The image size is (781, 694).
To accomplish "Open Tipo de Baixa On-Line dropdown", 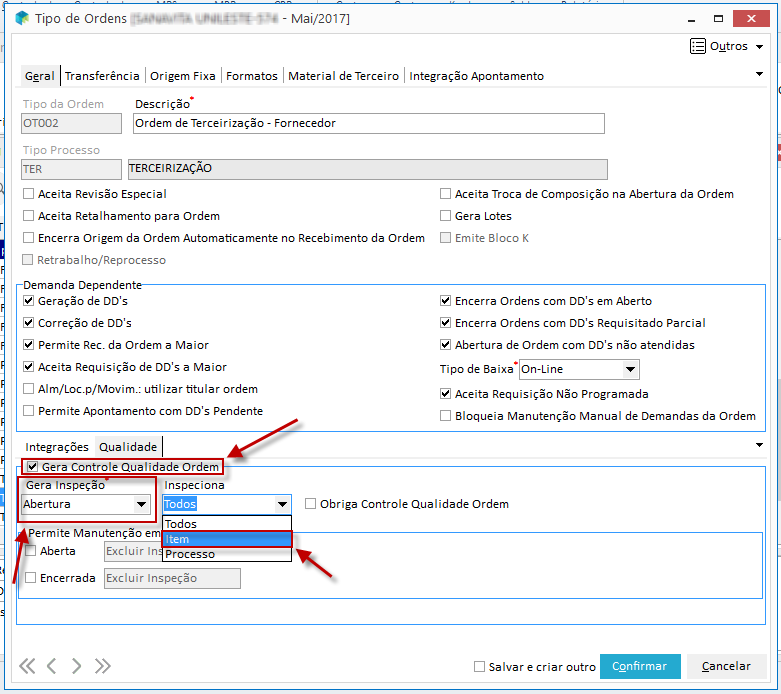I will coord(630,369).
